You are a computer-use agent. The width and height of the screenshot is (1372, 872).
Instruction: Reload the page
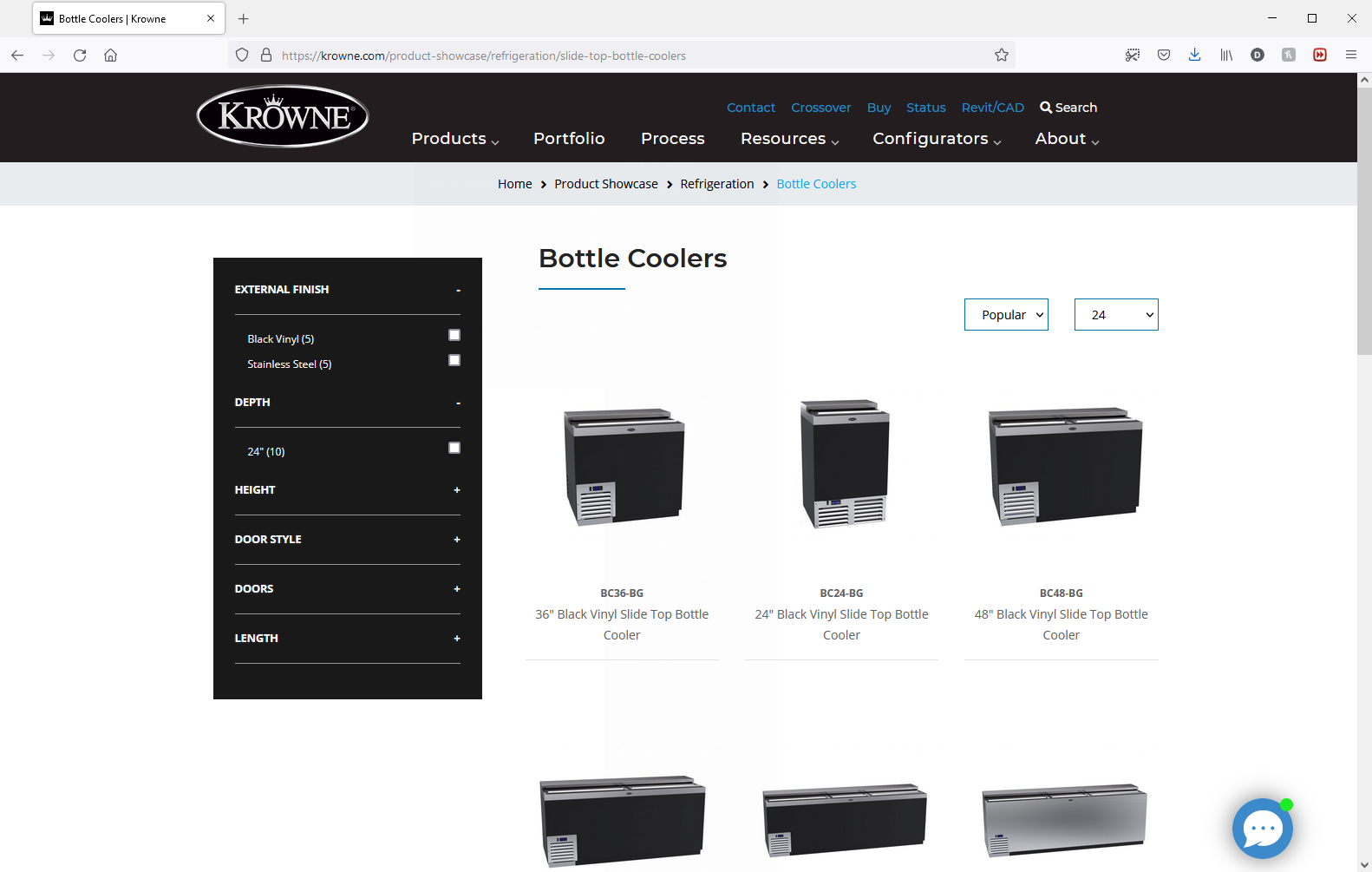click(80, 56)
